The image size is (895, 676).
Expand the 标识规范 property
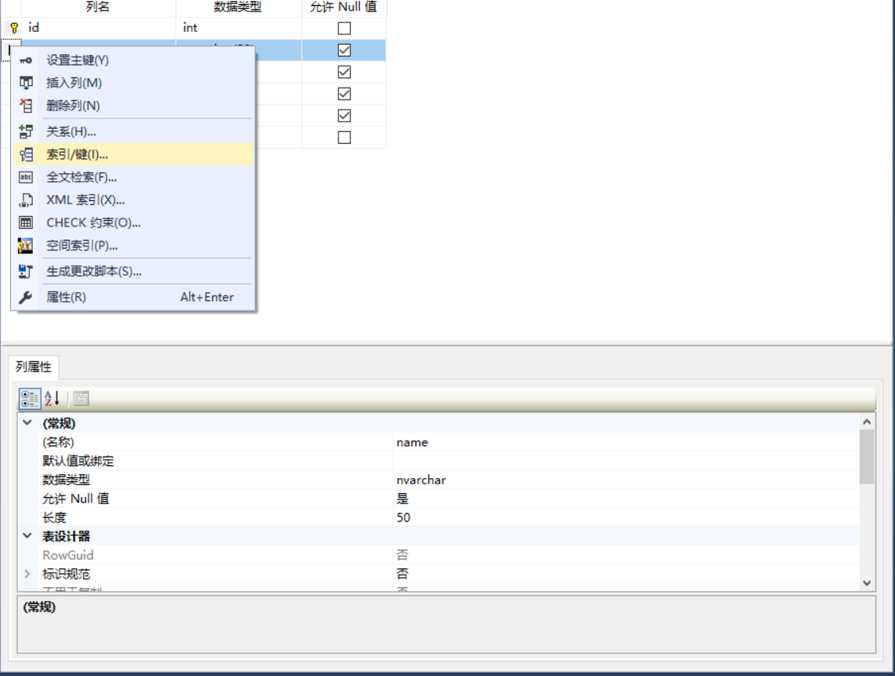point(27,573)
